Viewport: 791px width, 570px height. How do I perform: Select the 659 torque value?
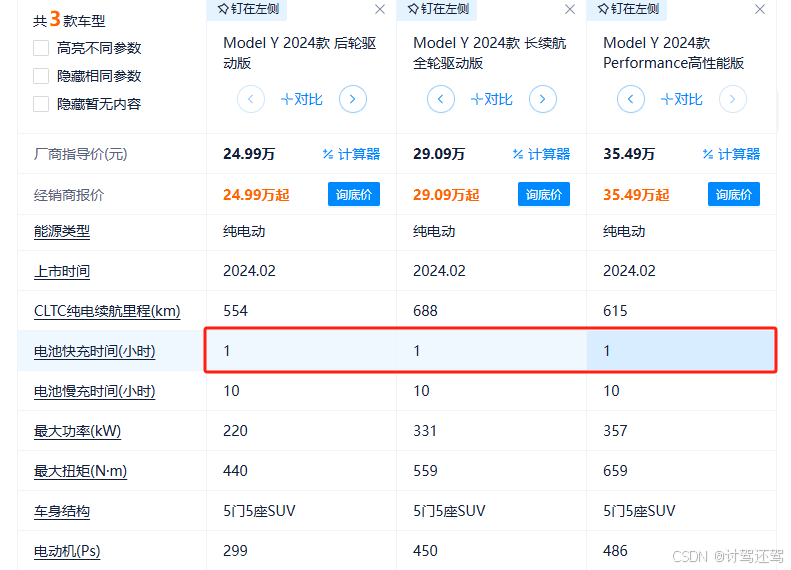pos(615,471)
